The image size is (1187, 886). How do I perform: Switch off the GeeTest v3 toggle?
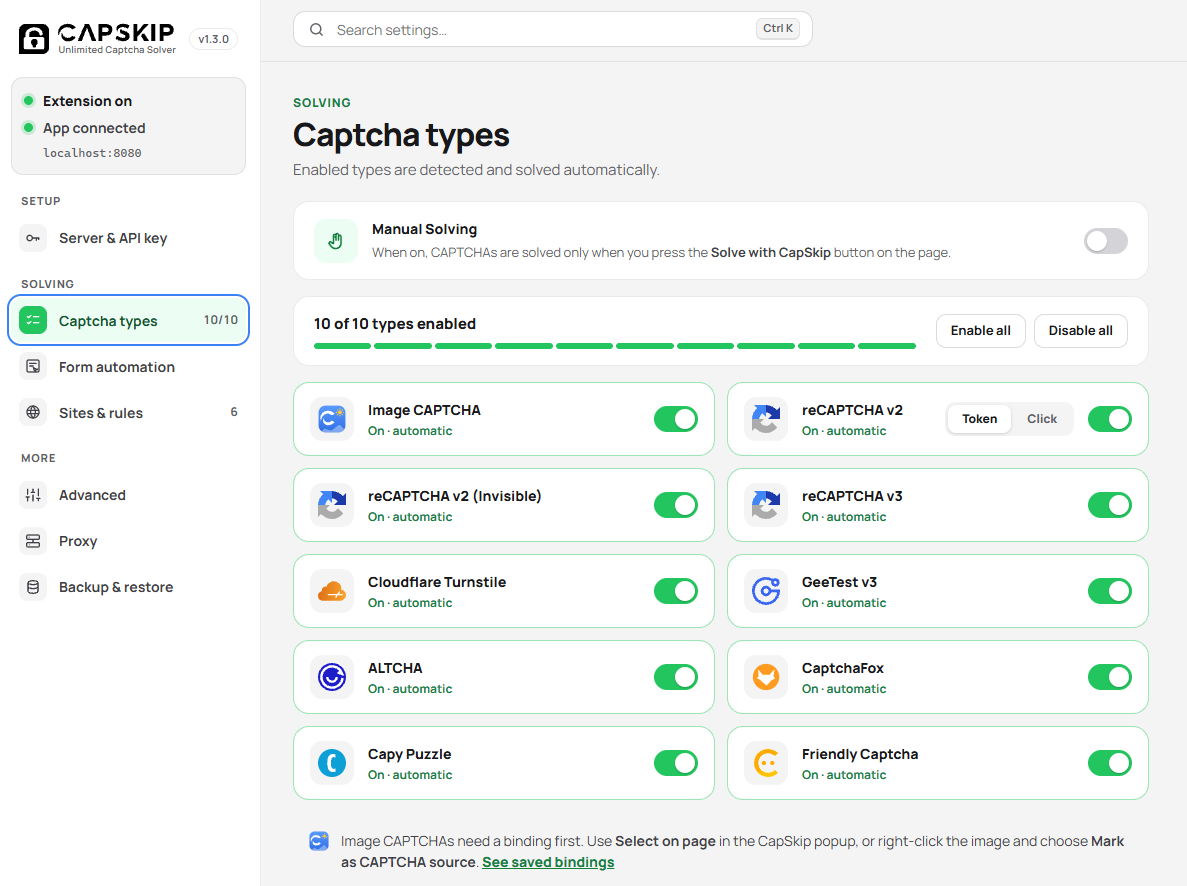[x=1110, y=591]
